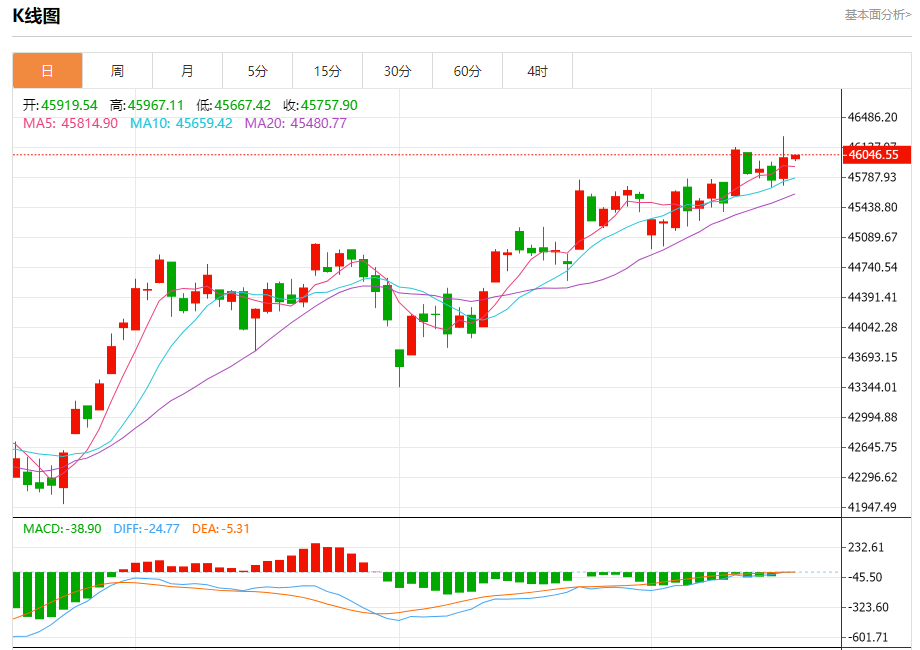Open the 基本面分析 link
This screenshot has width=920, height=650.
pos(878,15)
